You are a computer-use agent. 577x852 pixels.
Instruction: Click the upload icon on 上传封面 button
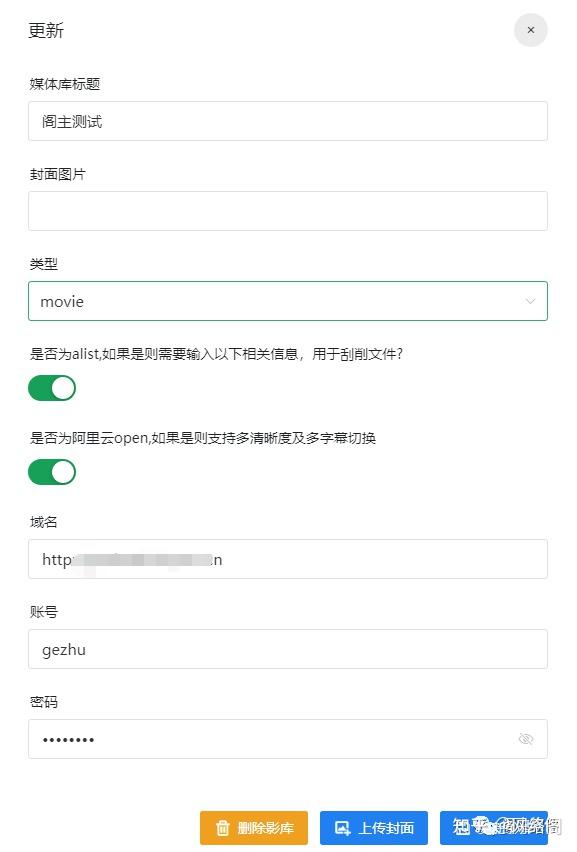click(x=343, y=828)
